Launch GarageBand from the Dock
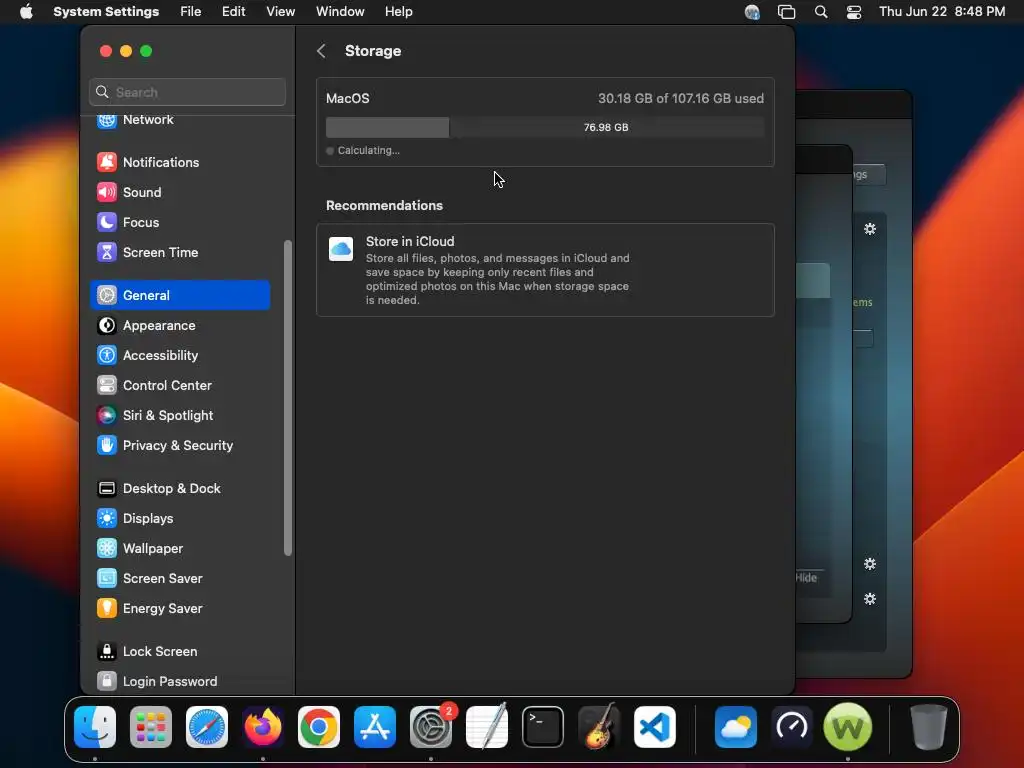This screenshot has width=1024, height=768. tap(599, 727)
